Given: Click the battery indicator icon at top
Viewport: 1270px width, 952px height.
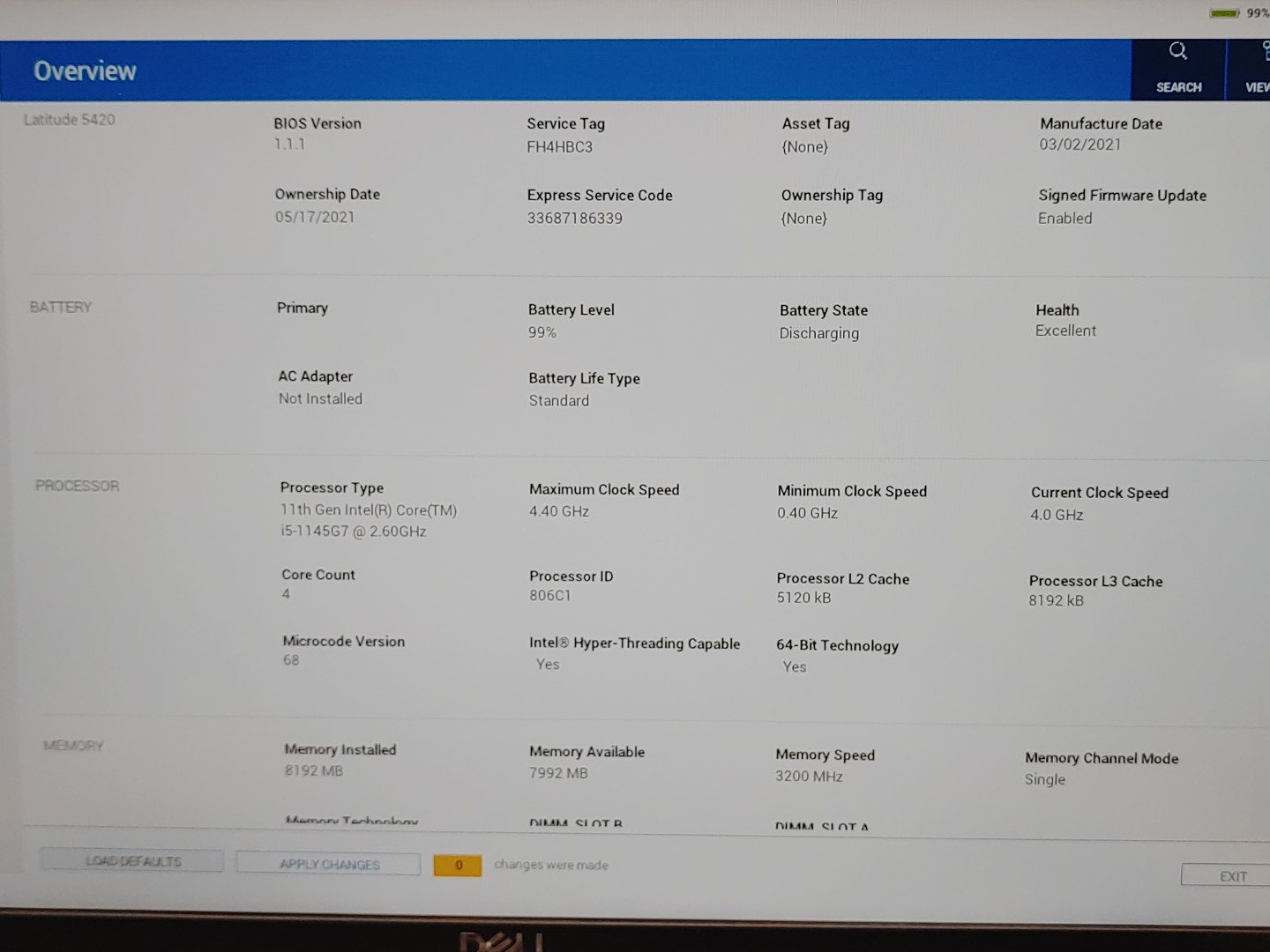Looking at the screenshot, I should pyautogui.click(x=1224, y=13).
